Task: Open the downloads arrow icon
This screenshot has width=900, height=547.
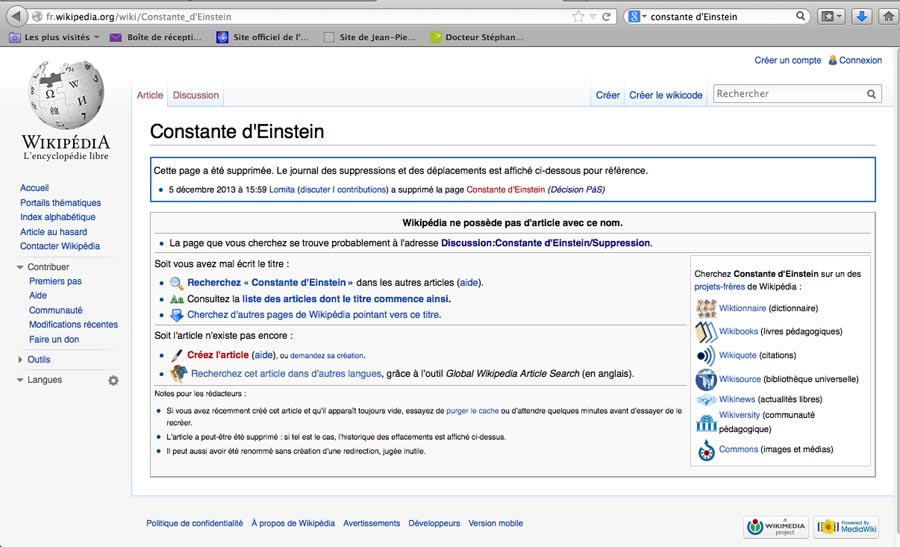Action: (861, 16)
